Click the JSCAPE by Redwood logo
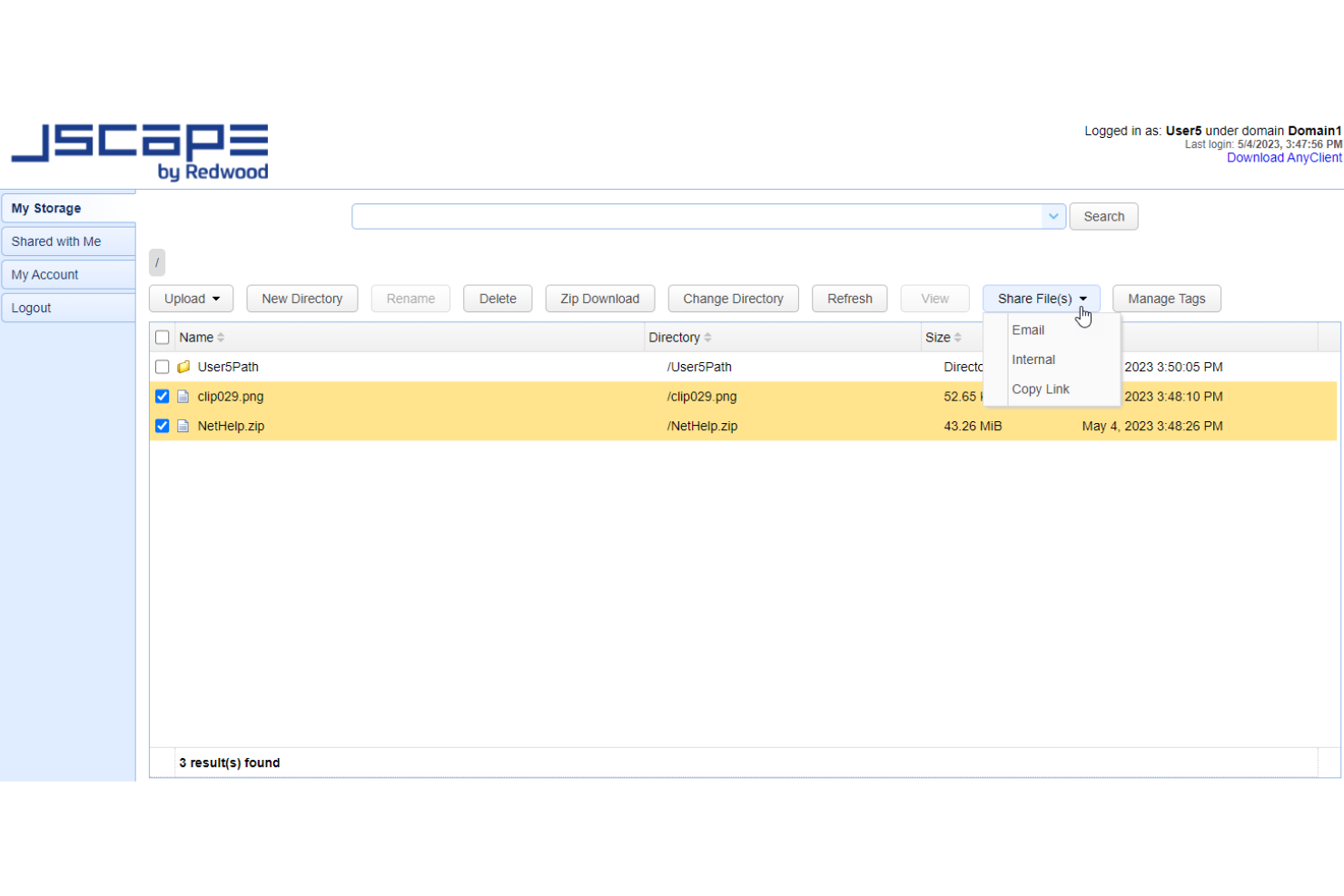The image size is (1344, 896). [x=139, y=150]
